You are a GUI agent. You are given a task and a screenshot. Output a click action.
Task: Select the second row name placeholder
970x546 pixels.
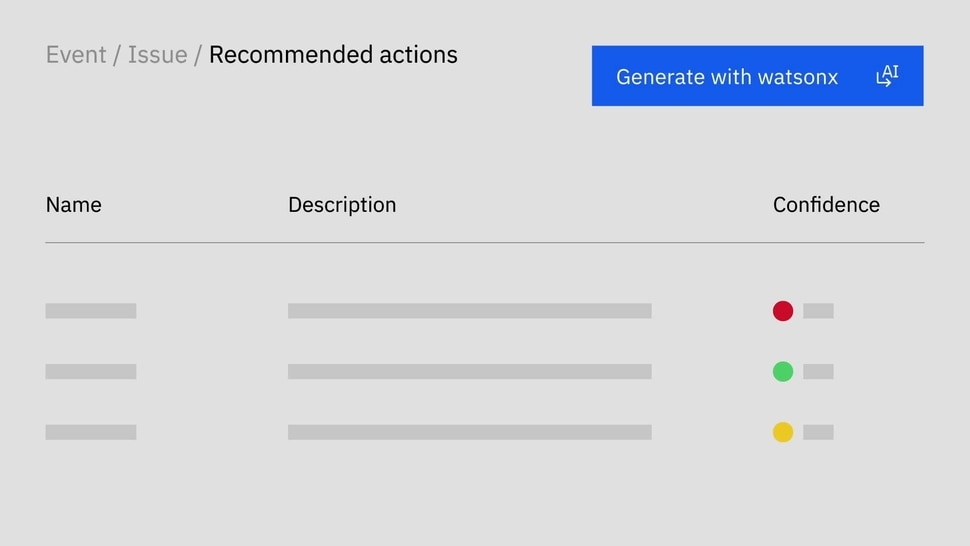91,371
